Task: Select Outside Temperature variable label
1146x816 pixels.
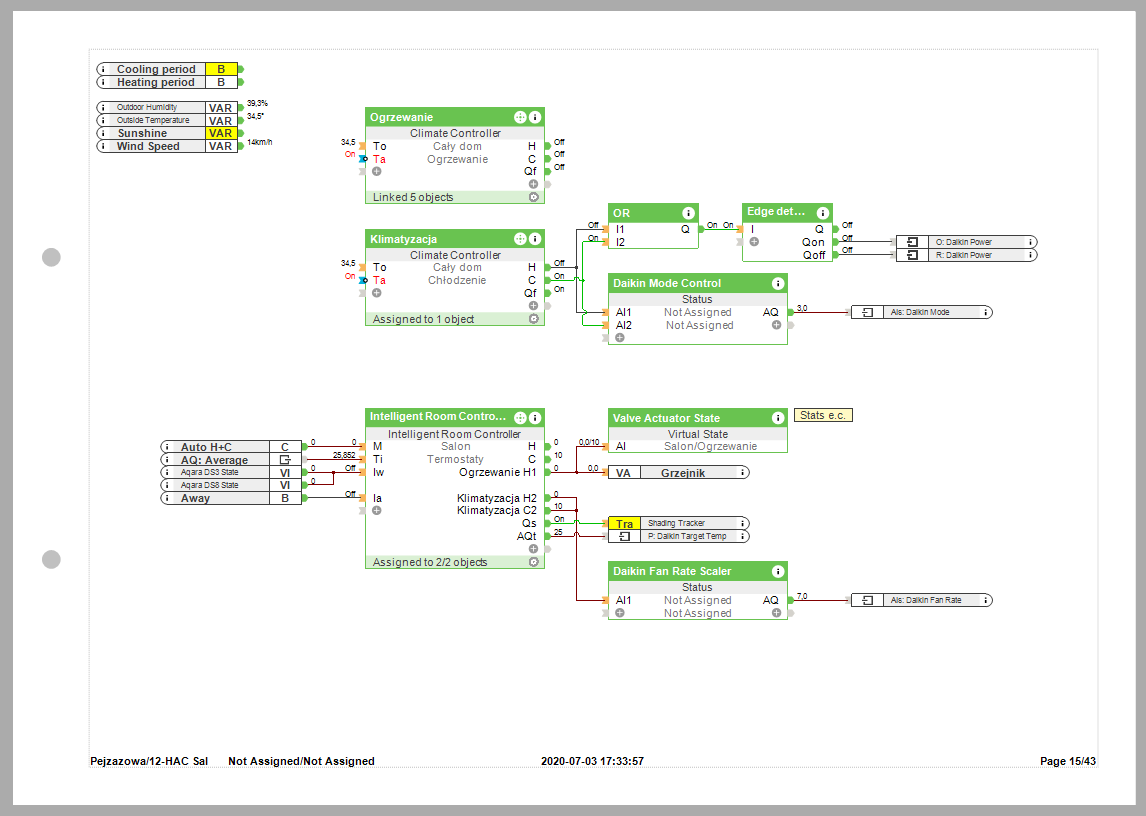Action: click(x=153, y=121)
